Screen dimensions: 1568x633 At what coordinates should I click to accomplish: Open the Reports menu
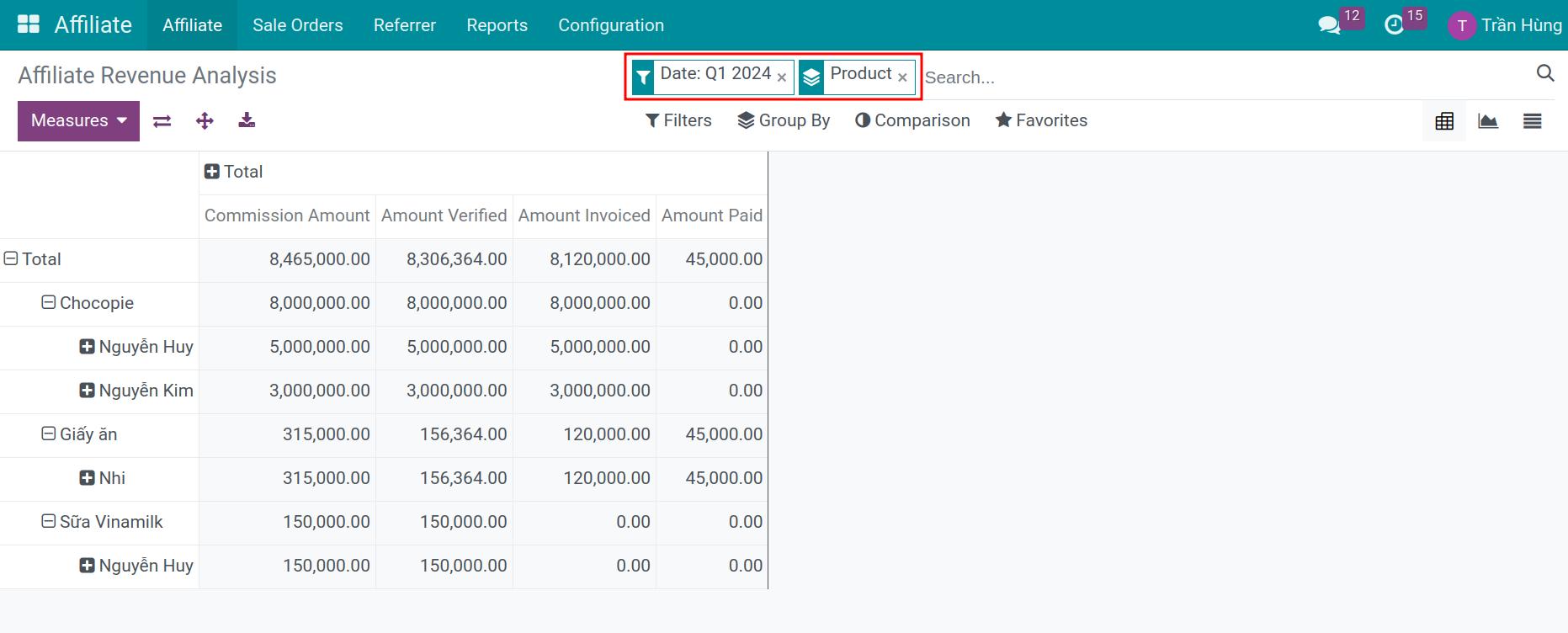pos(497,25)
